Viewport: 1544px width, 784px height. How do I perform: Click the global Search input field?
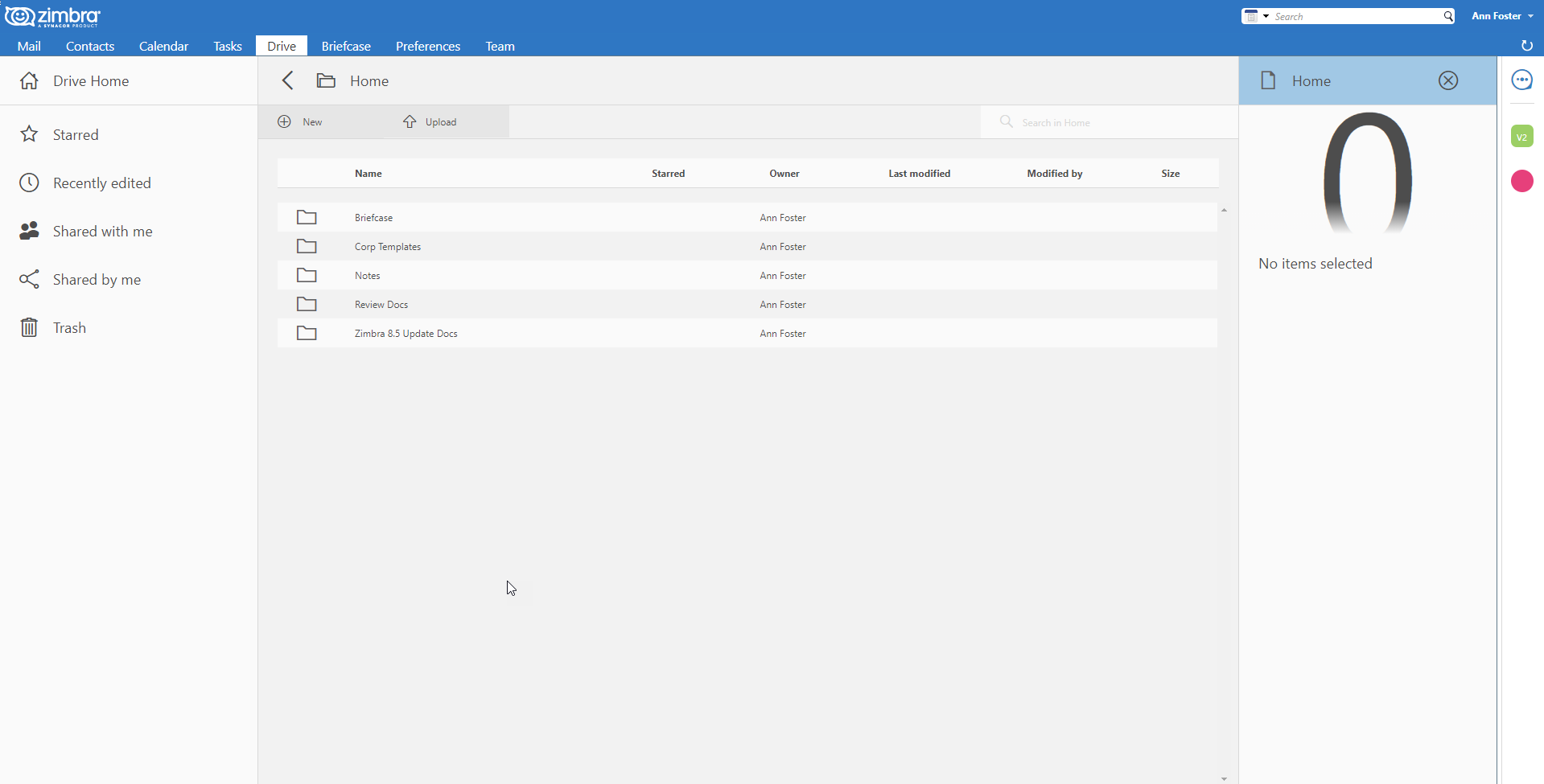(x=1357, y=16)
